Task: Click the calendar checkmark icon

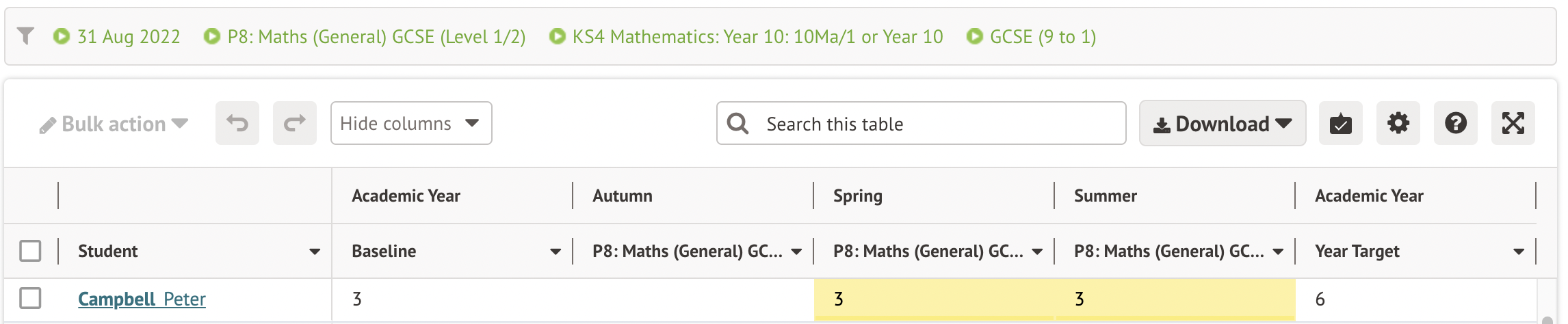Action: click(x=1340, y=124)
